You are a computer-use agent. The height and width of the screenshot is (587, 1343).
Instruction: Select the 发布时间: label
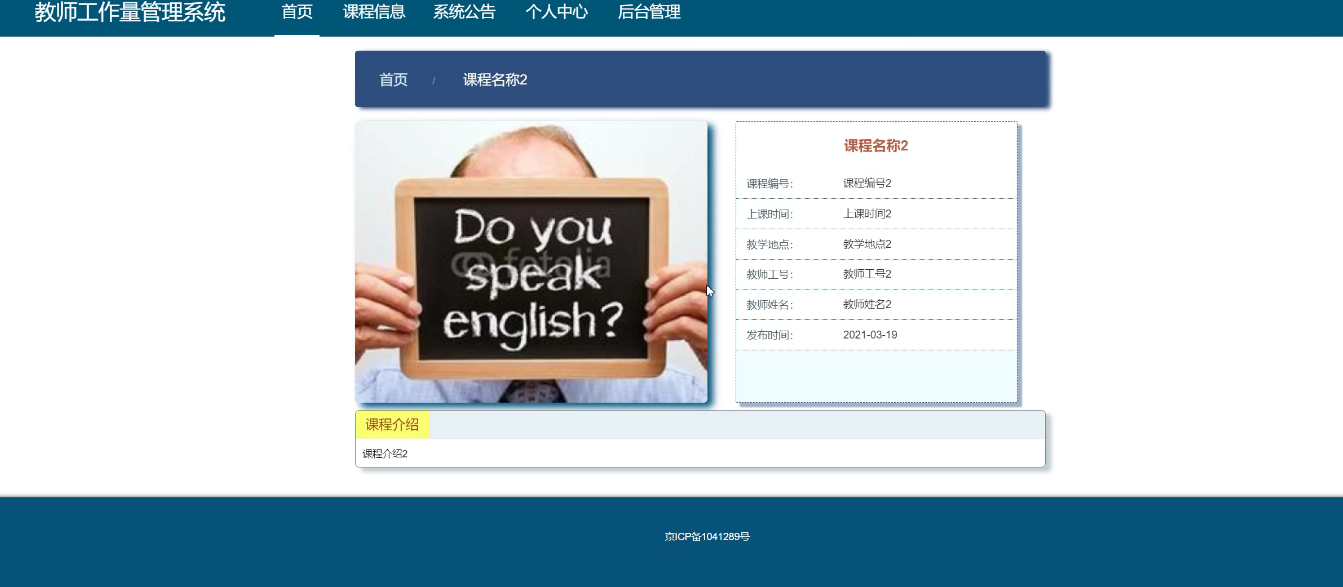tap(769, 335)
